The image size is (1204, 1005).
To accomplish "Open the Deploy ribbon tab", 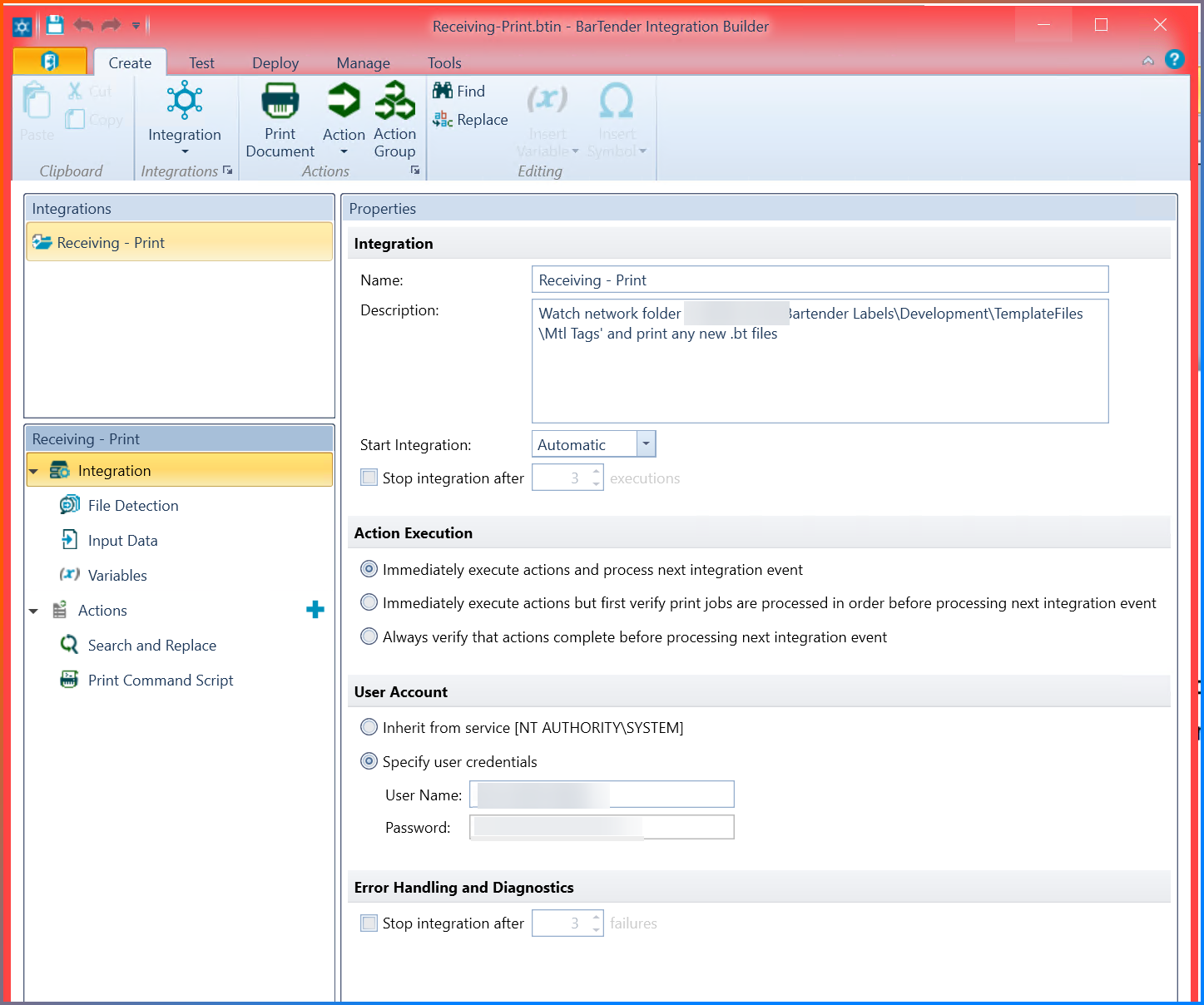I will pyautogui.click(x=275, y=63).
